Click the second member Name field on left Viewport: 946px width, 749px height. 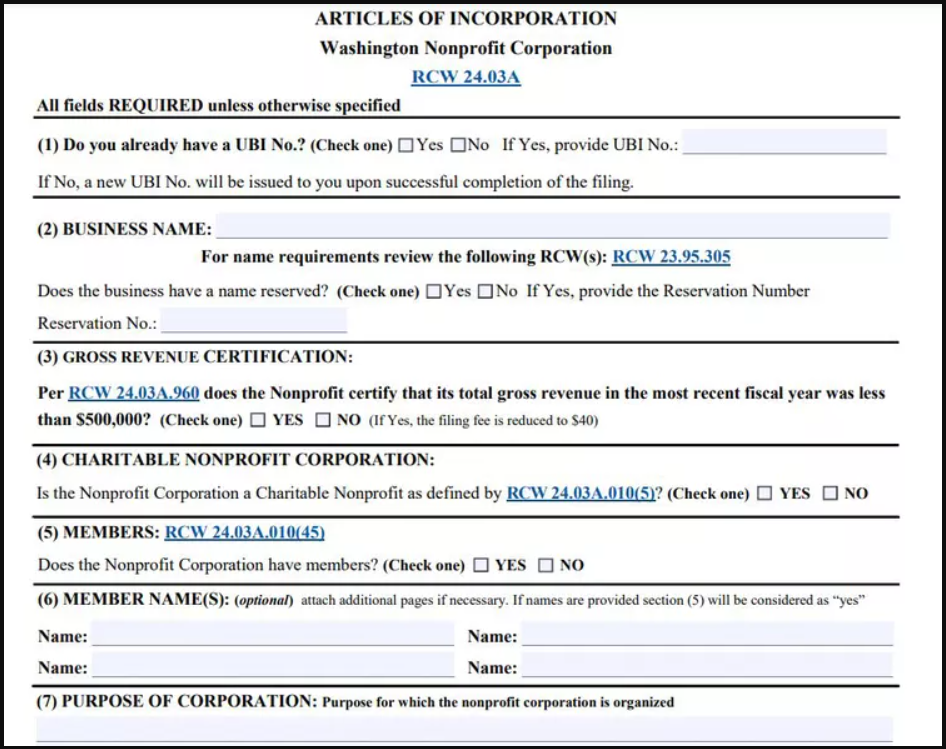coord(273,666)
